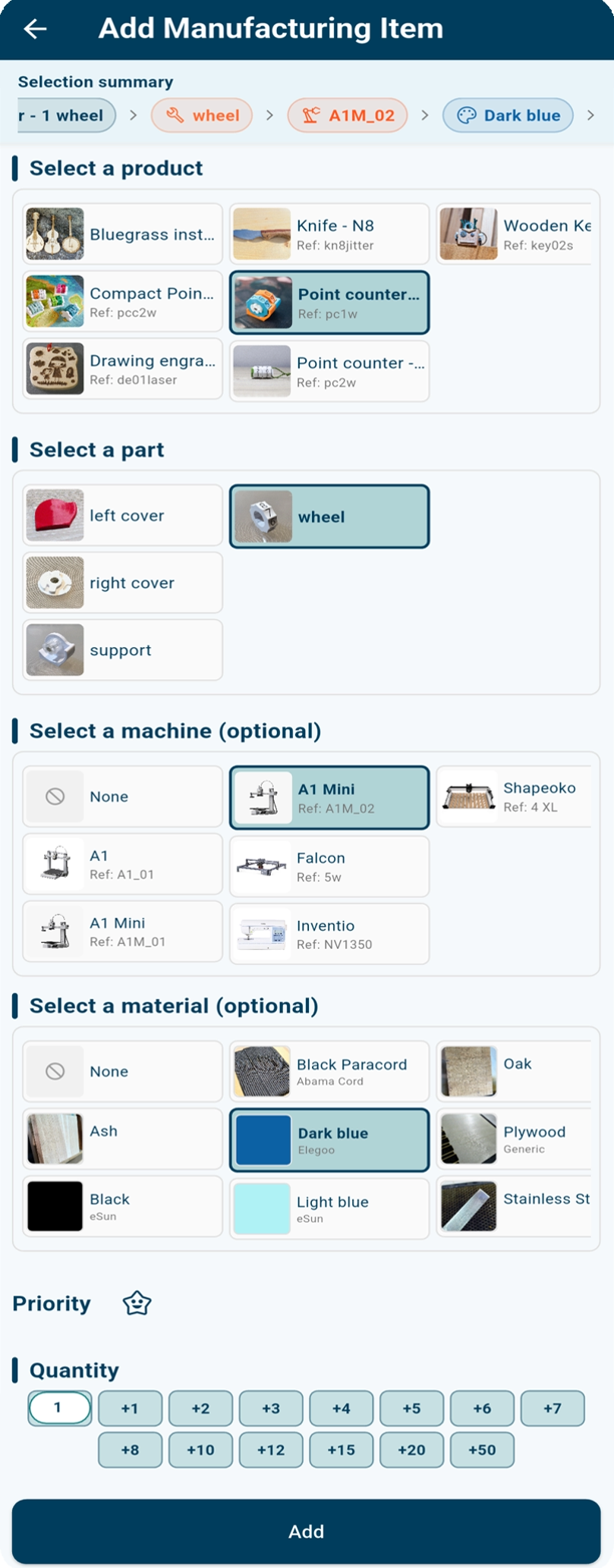
Task: Select the Knife - N8 product
Action: [329, 234]
